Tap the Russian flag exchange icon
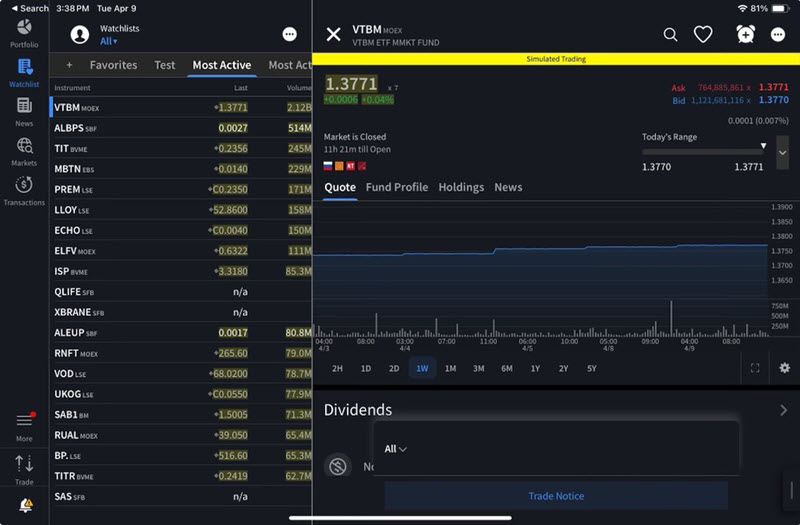The height and width of the screenshot is (525, 800). point(328,166)
